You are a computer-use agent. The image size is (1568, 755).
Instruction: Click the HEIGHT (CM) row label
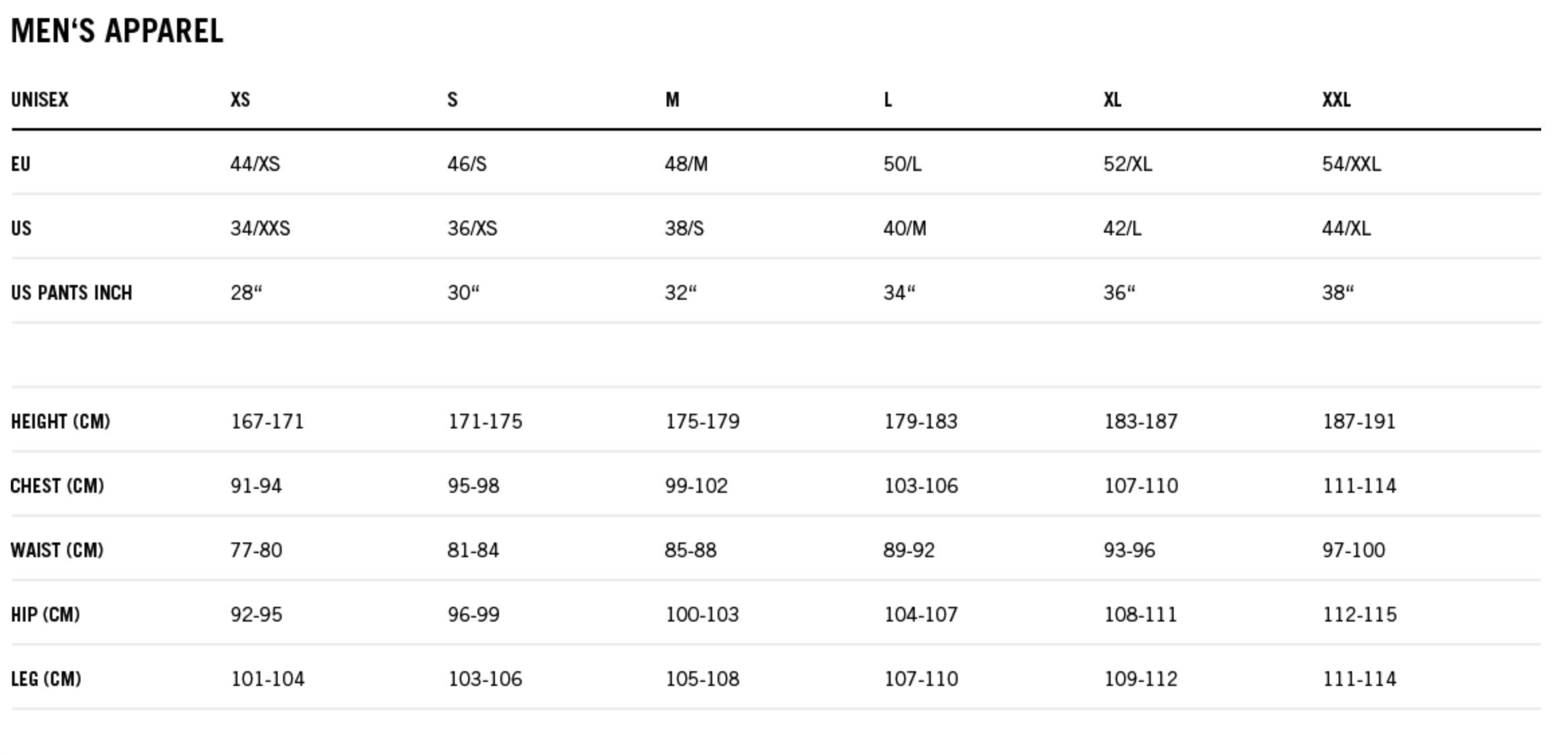click(60, 422)
